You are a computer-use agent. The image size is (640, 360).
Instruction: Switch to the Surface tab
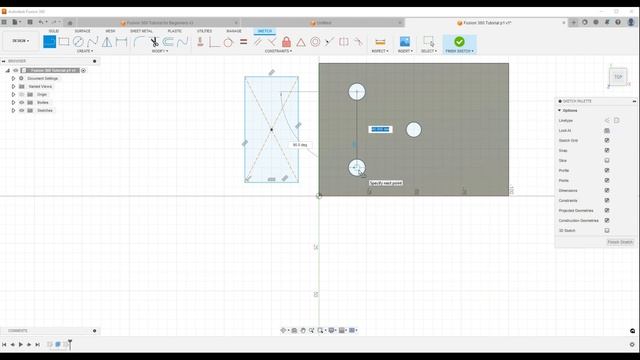coord(82,31)
